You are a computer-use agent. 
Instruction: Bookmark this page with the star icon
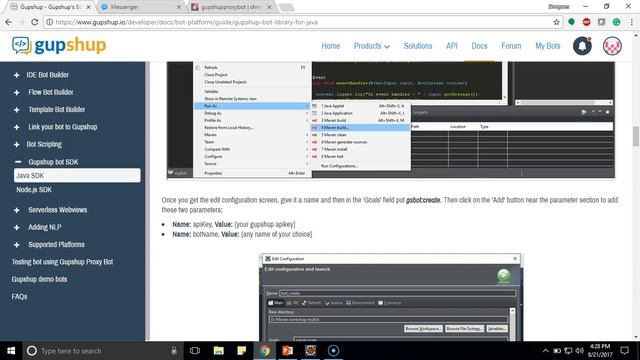tap(556, 22)
